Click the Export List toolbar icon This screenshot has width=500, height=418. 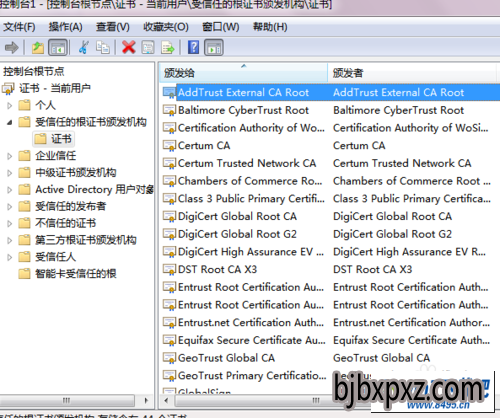point(168,47)
